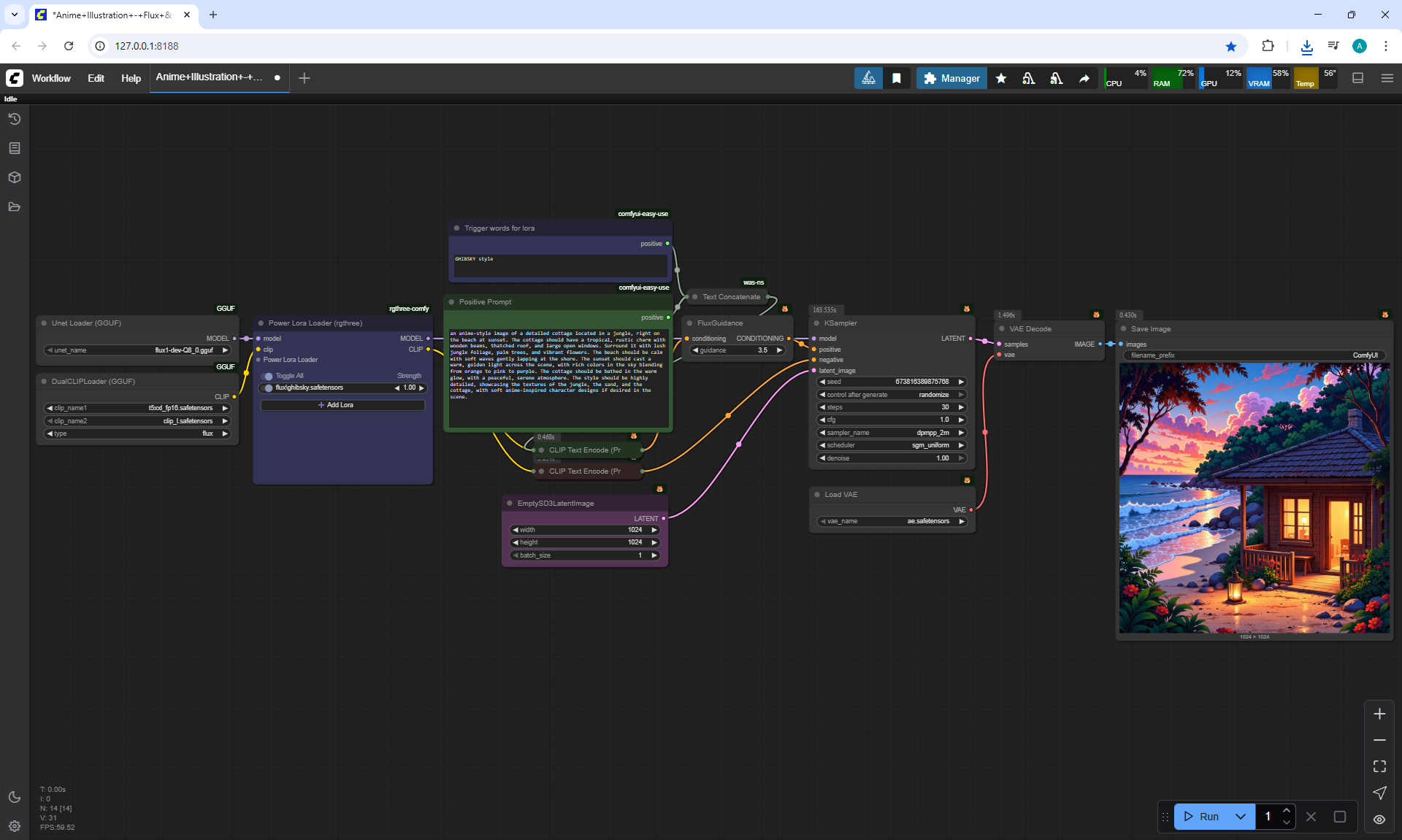This screenshot has height=840, width=1402.
Task: Toggle link visibility eye icon
Action: point(1379,819)
